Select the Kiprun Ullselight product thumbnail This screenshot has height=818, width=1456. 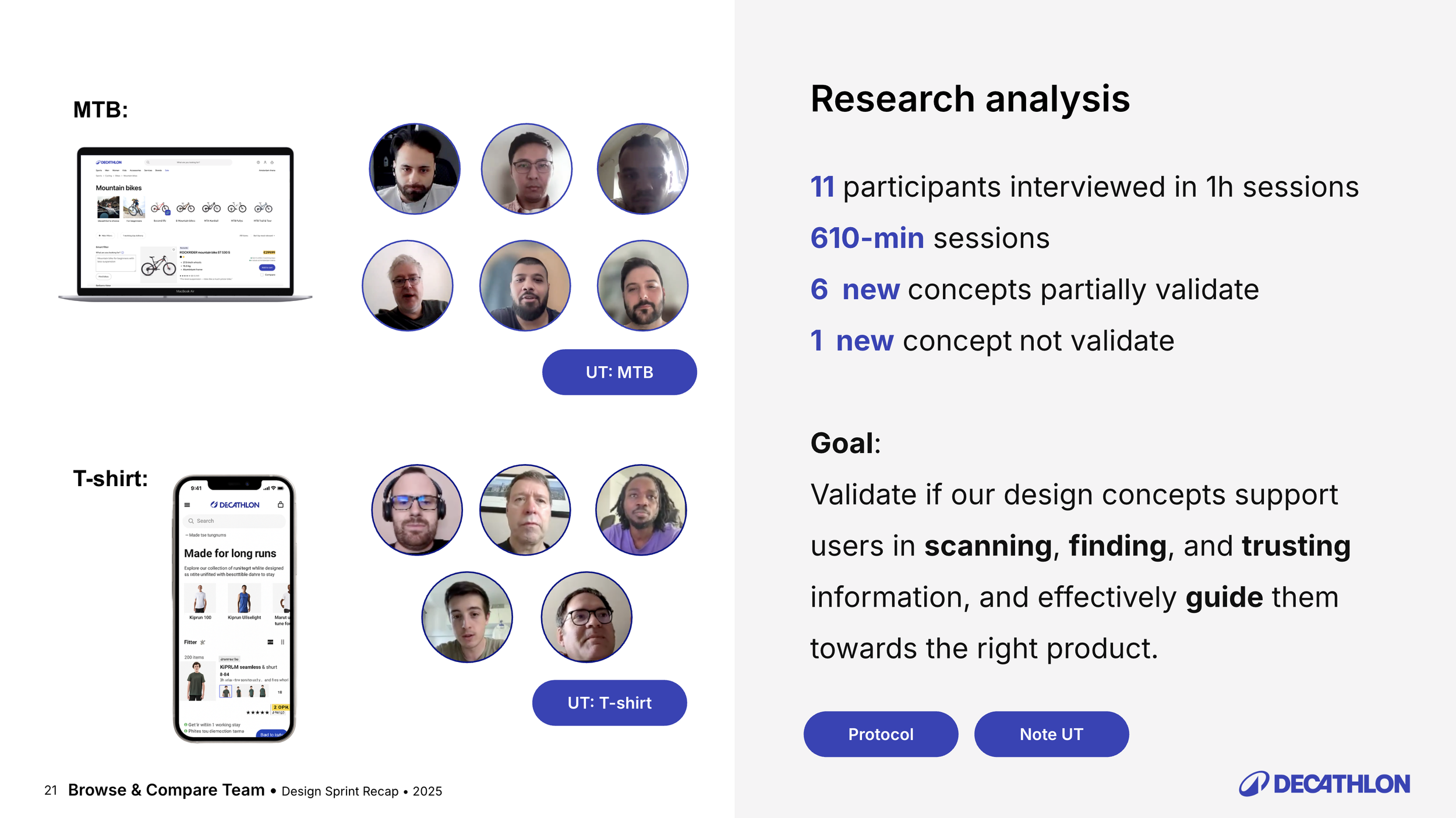point(244,598)
